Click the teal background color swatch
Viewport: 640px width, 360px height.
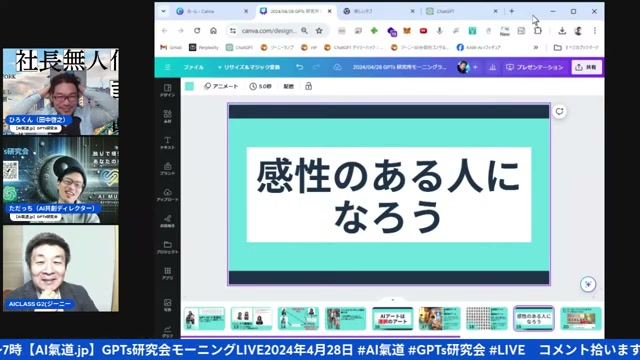(189, 86)
